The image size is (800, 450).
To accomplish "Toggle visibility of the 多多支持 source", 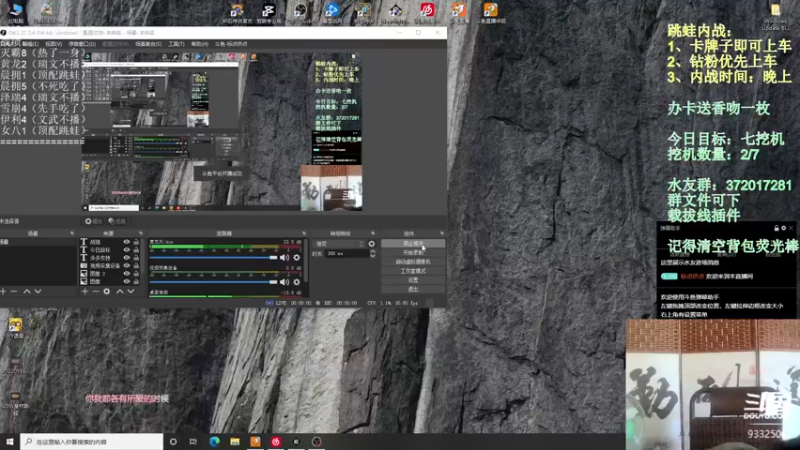I will [x=127, y=258].
